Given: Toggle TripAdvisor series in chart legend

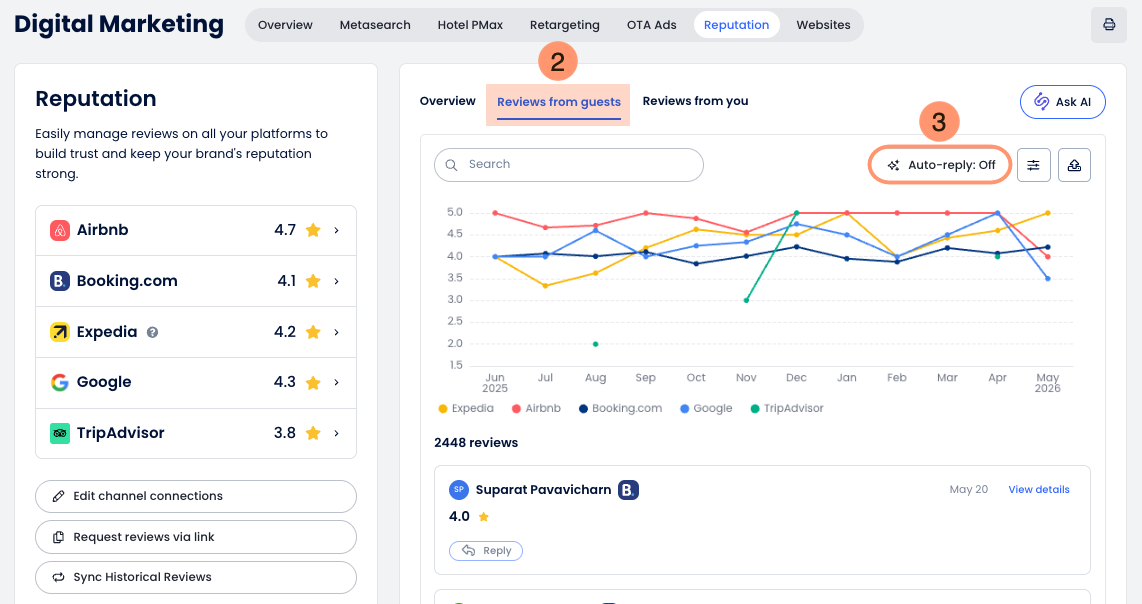Looking at the screenshot, I should [787, 409].
